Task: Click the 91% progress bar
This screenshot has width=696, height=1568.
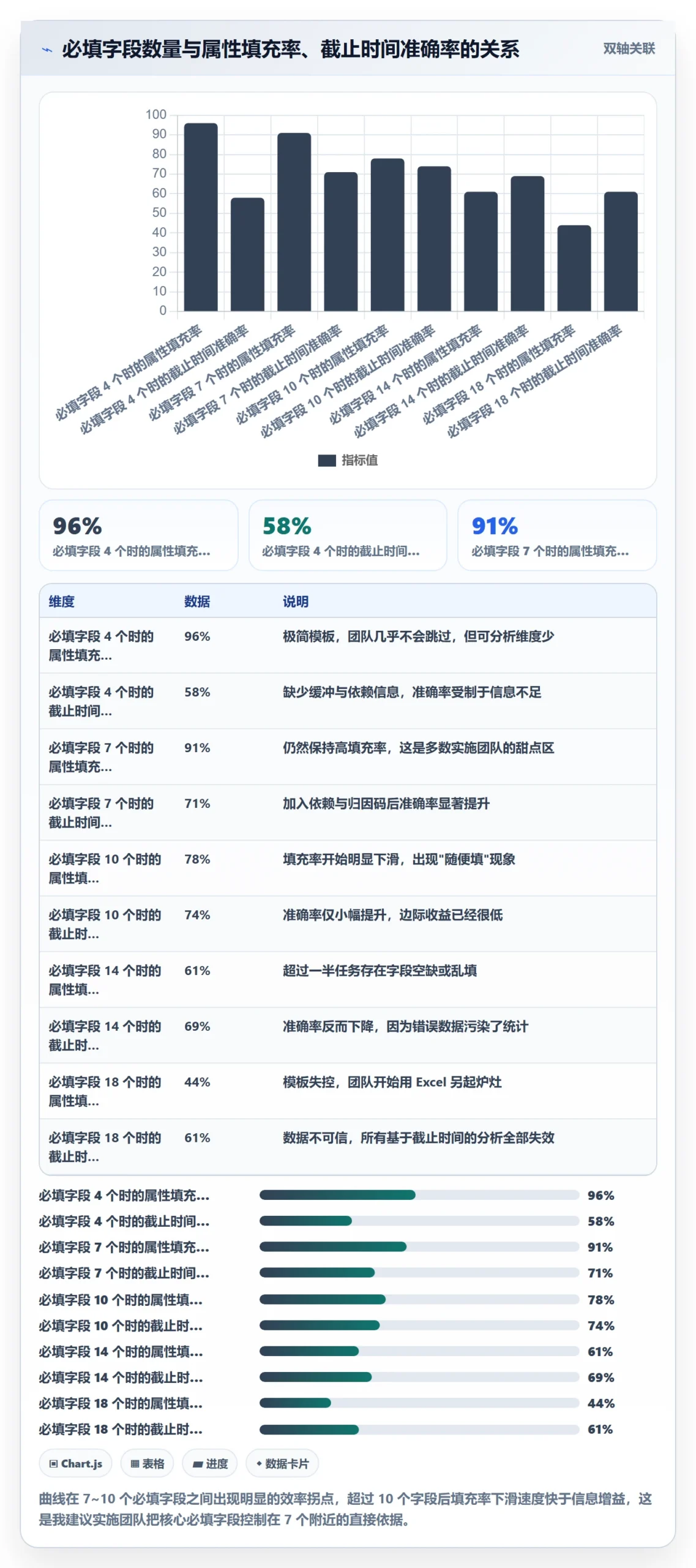Action: tap(419, 1246)
